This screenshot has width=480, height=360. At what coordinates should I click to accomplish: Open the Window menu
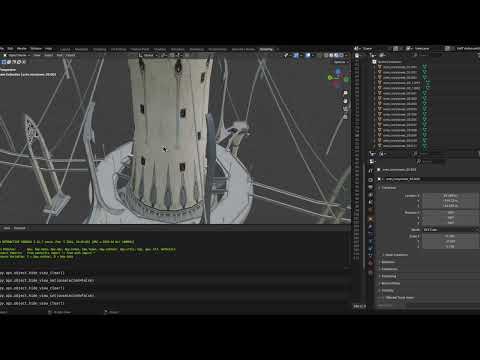coord(36,49)
